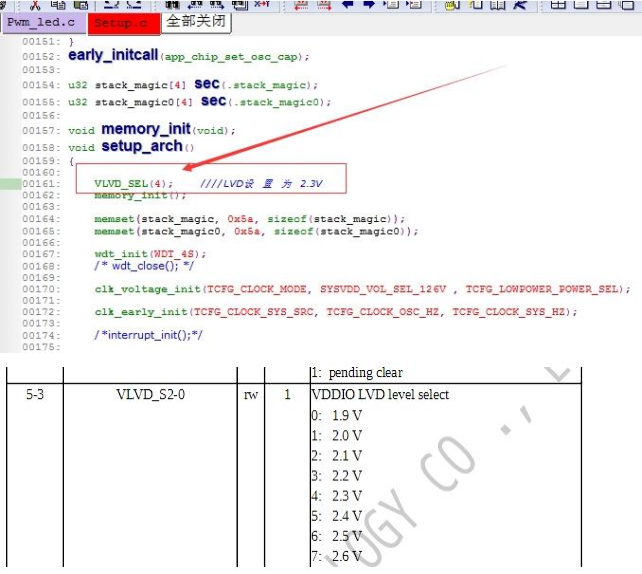Screen dimensions: 642x574
Task: Click SYSVDD_VOL_SEL_126V constant
Action: pyautogui.click(x=383, y=289)
